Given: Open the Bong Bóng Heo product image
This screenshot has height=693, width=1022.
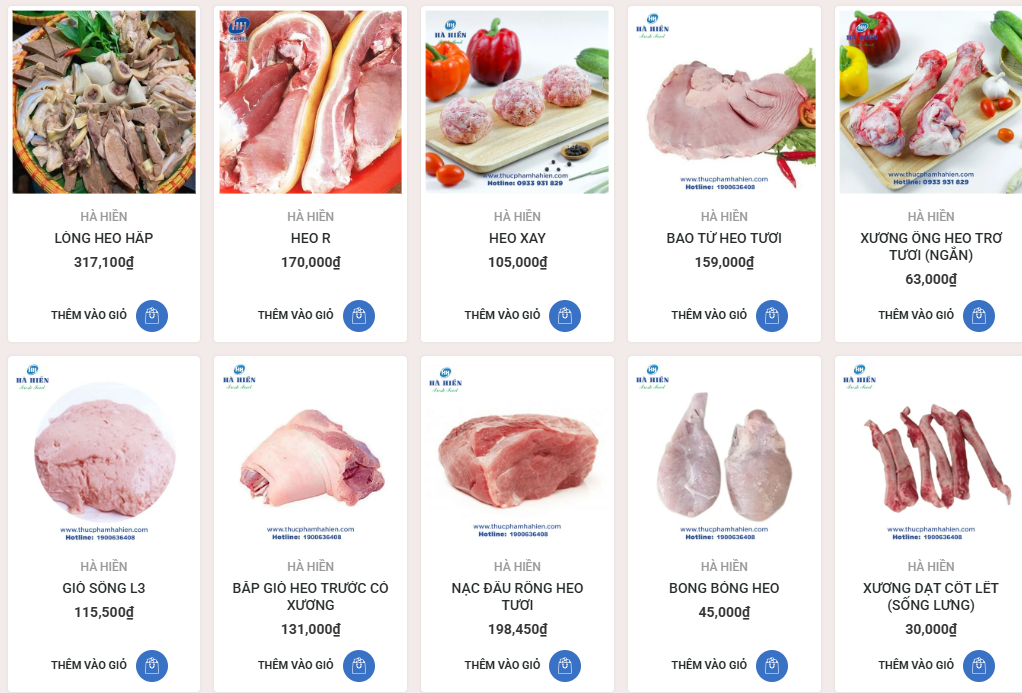Looking at the screenshot, I should 724,452.
